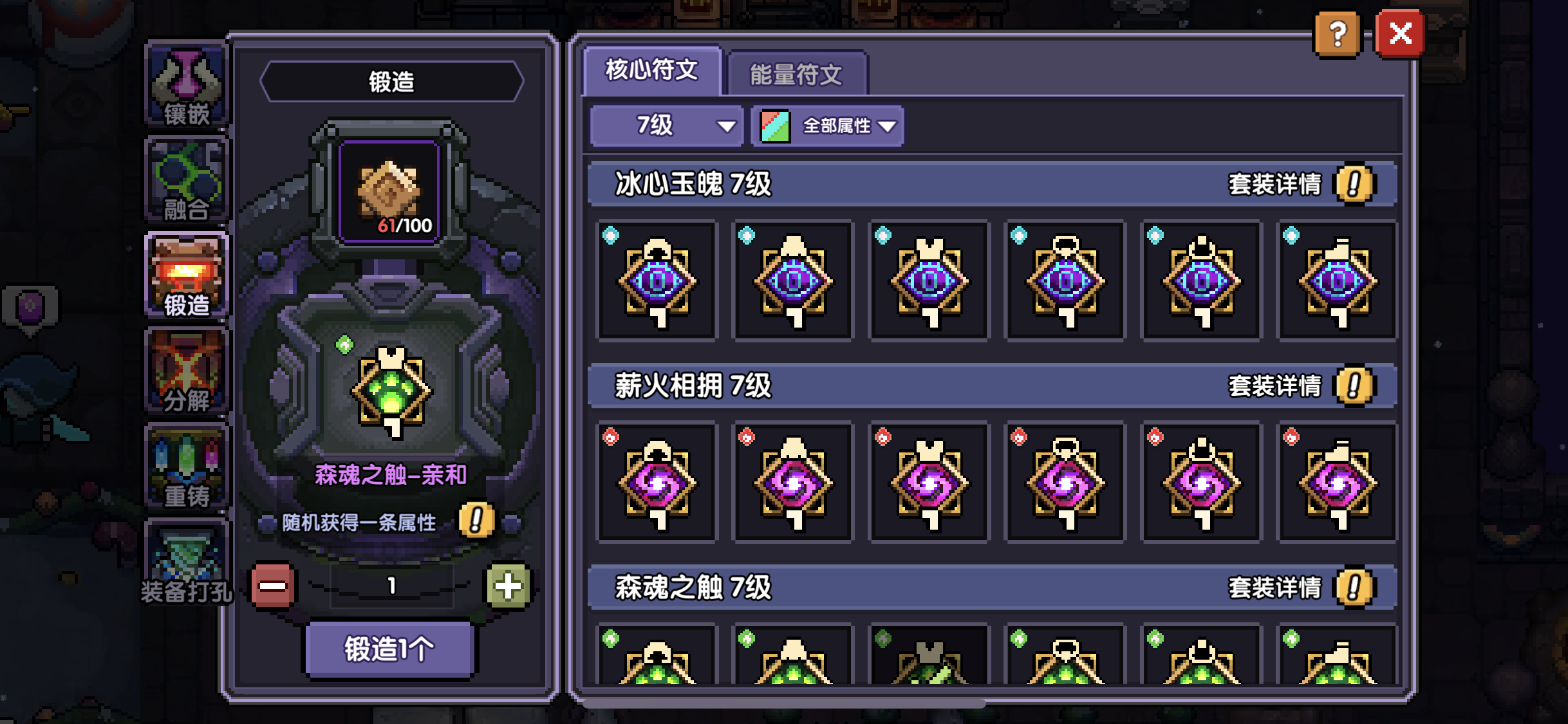Open 冰心玉魄 套装详情 info icon
This screenshot has height=724, width=1568.
[x=1354, y=185]
